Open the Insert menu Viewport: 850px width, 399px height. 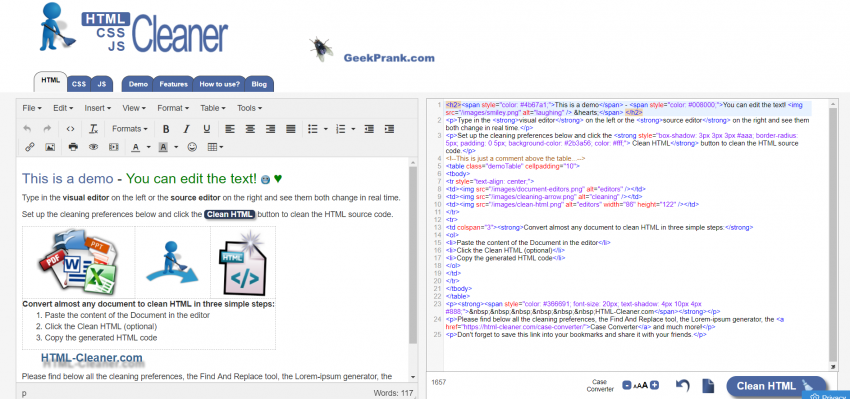coord(98,108)
